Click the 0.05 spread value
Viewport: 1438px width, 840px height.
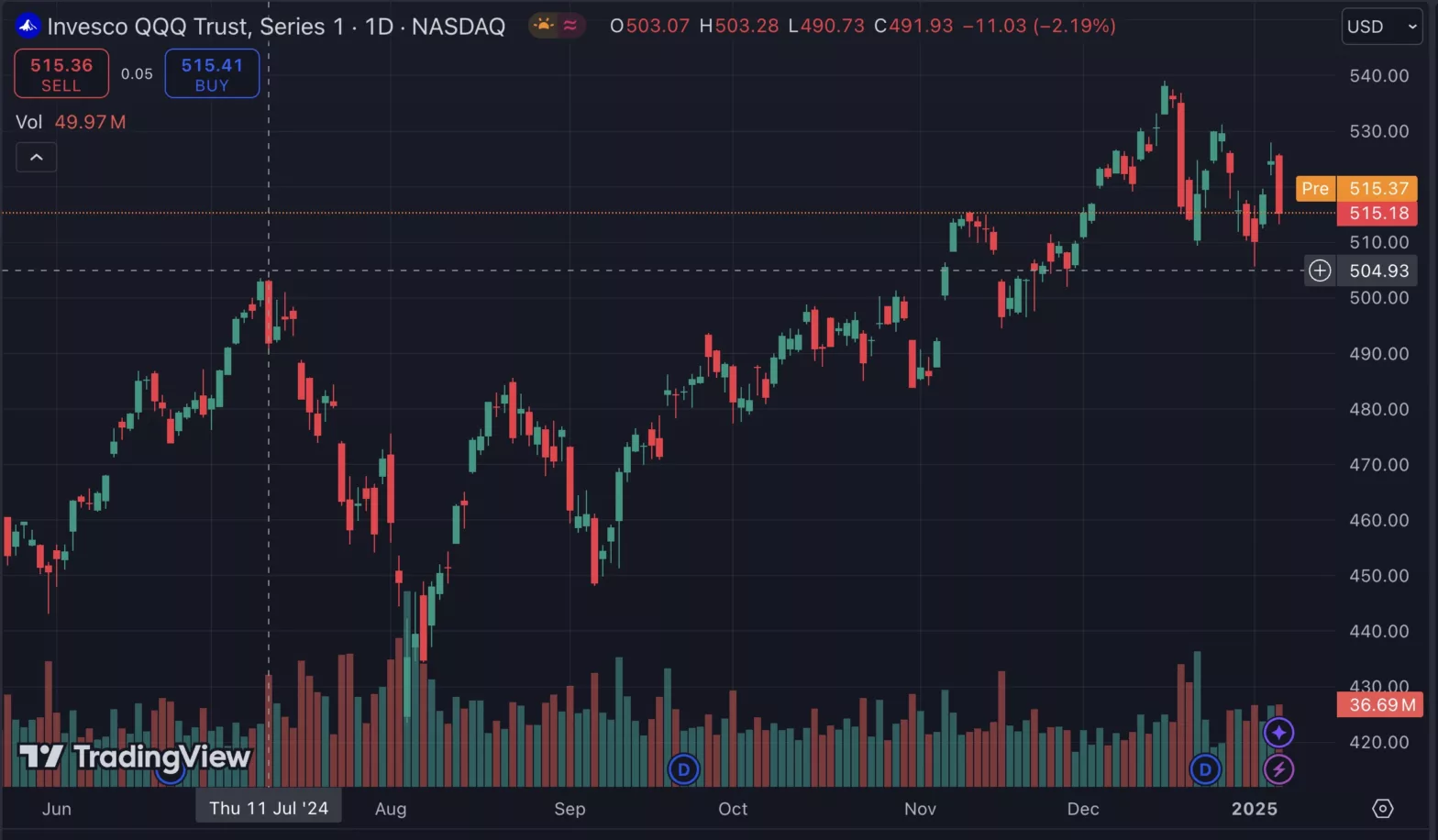(137, 74)
